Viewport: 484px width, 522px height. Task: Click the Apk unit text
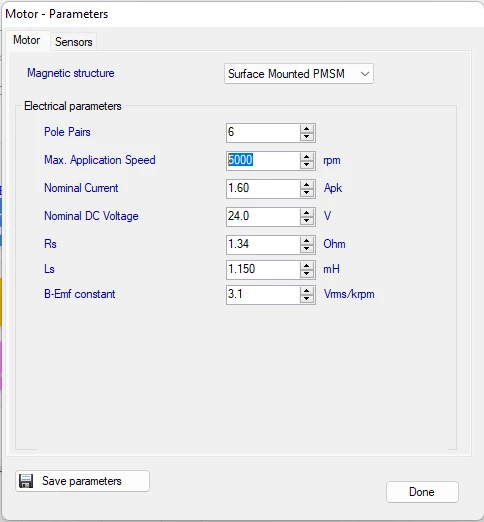click(x=333, y=188)
